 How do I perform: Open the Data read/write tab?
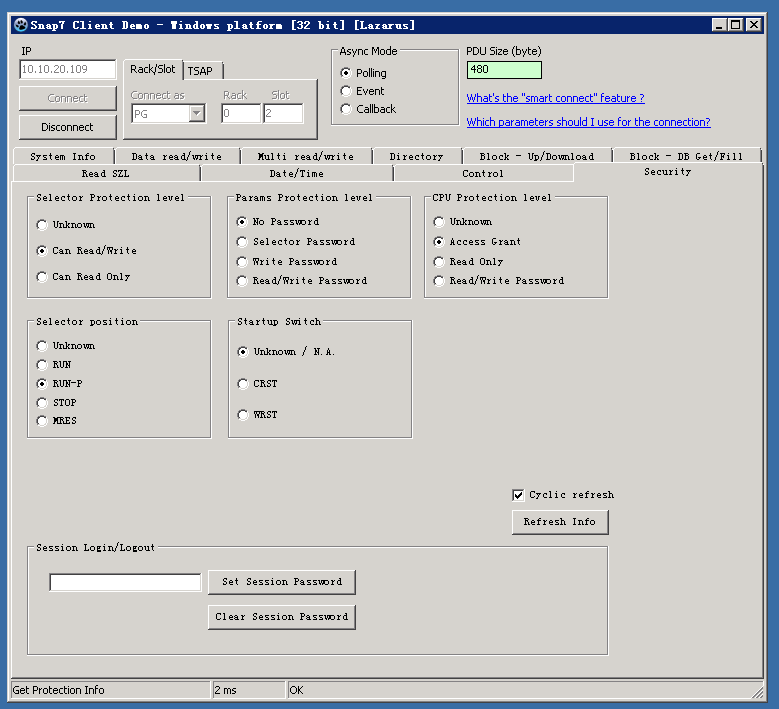177,157
